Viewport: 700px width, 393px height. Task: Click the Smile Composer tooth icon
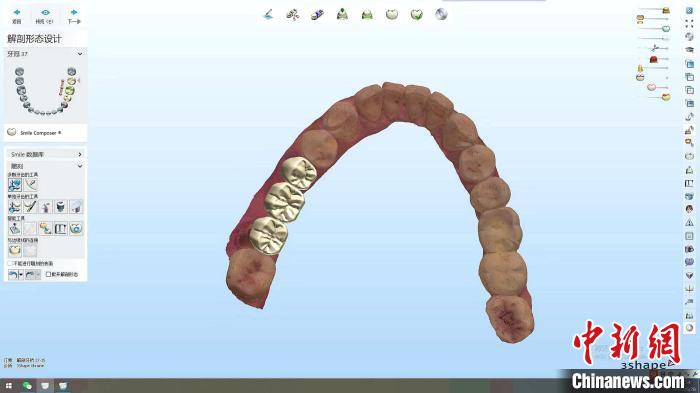[x=12, y=132]
